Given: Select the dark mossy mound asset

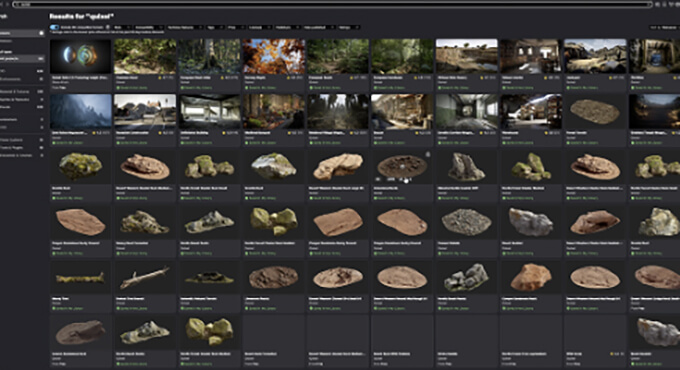Looking at the screenshot, I should tap(209, 277).
